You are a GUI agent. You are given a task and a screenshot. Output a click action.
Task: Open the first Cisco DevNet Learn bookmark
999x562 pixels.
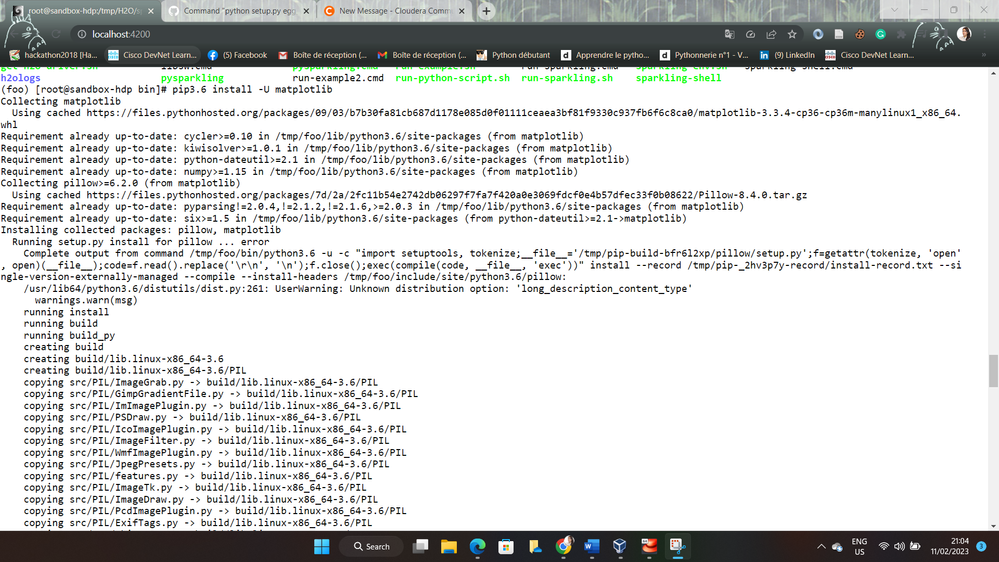click(152, 55)
